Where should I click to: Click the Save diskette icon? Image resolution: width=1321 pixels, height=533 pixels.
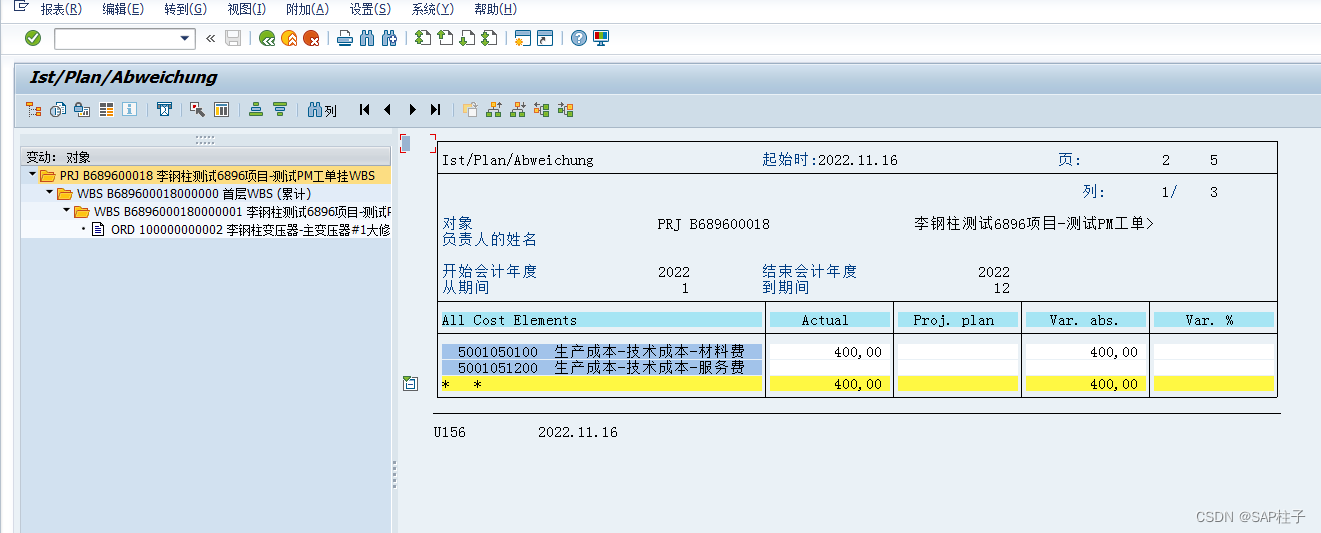[x=233, y=38]
